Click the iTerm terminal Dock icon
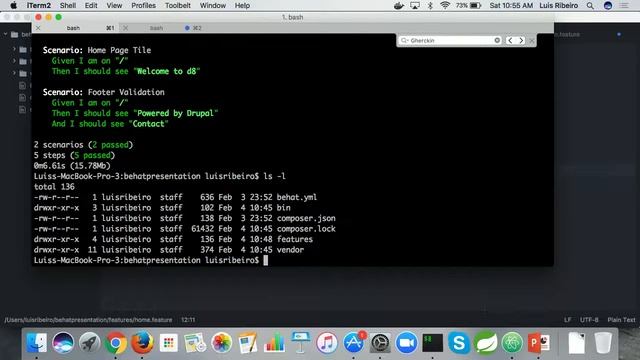Viewport: 640px width, 360px height. tap(433, 343)
